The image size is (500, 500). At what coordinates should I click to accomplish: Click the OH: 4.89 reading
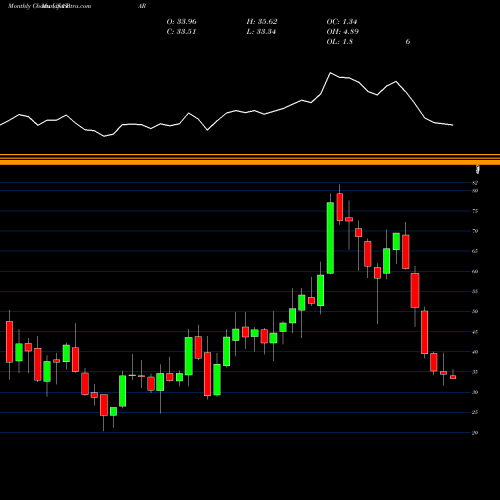click(x=342, y=32)
